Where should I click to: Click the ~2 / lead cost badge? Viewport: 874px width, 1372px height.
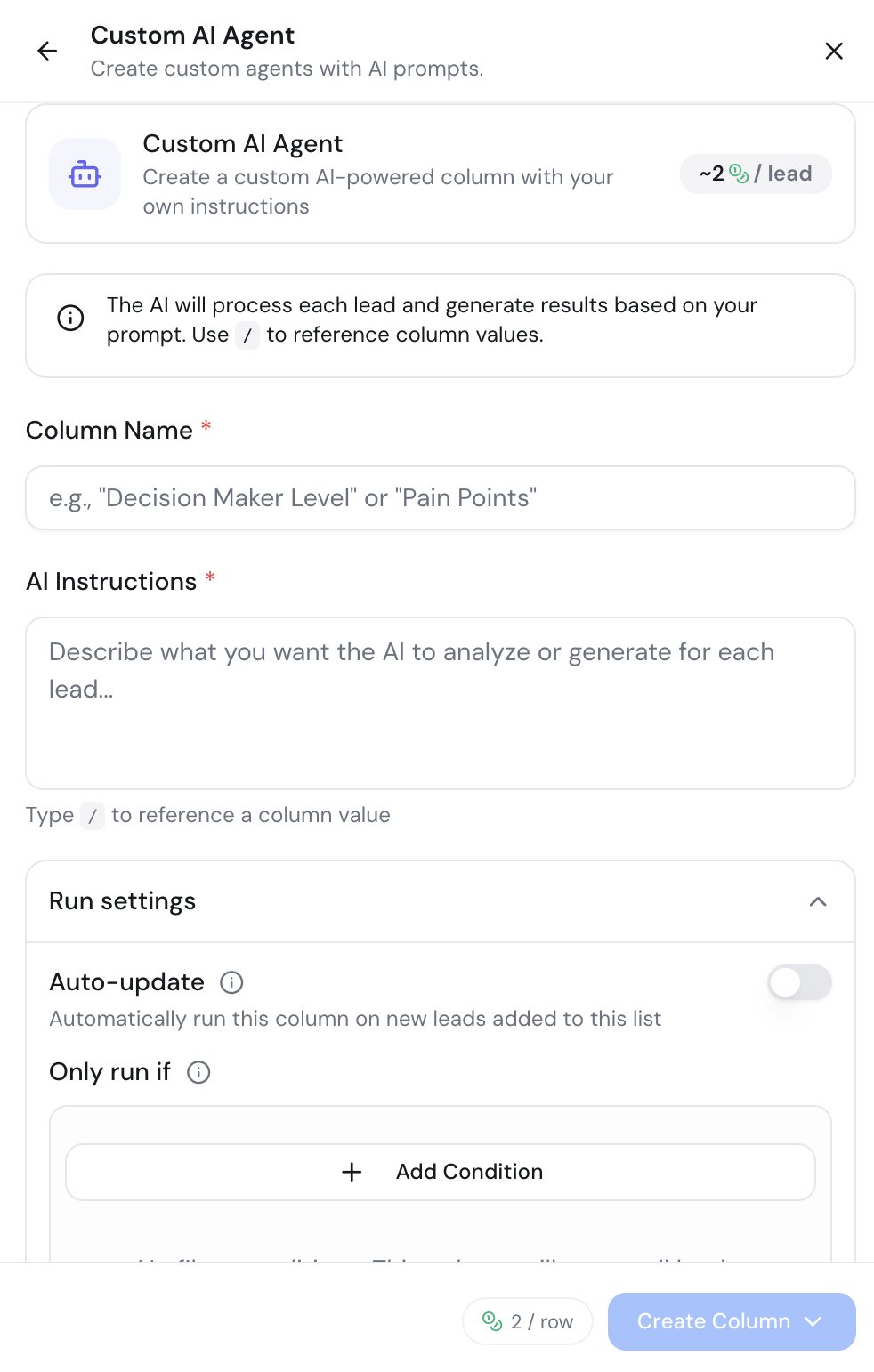click(755, 174)
